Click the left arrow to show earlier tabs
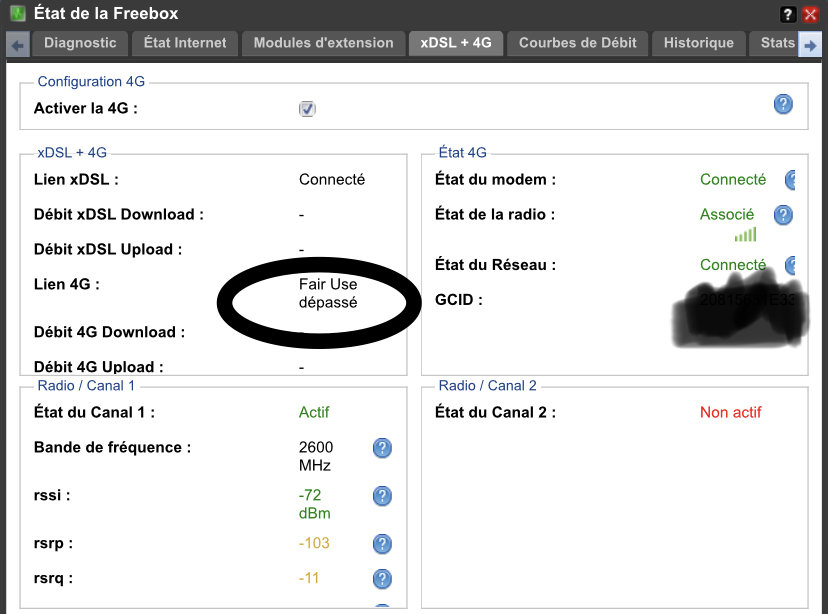The height and width of the screenshot is (614, 828). (x=17, y=45)
